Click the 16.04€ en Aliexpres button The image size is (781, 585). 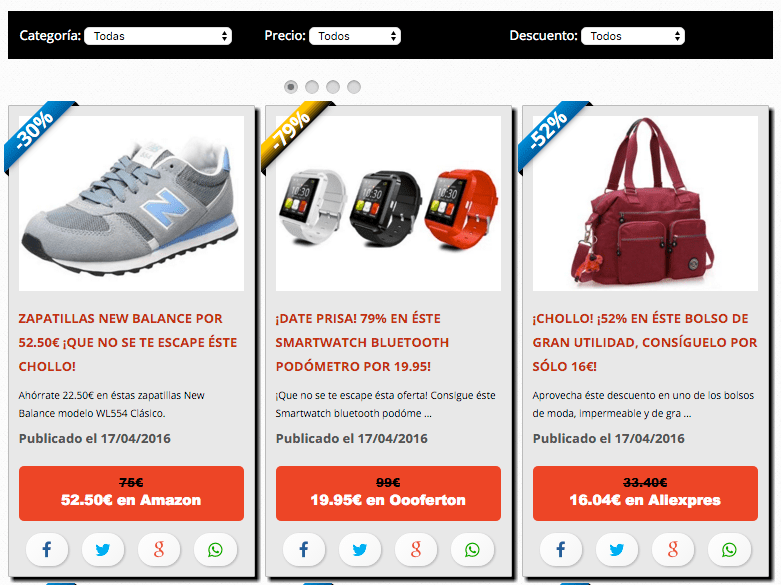coord(645,493)
